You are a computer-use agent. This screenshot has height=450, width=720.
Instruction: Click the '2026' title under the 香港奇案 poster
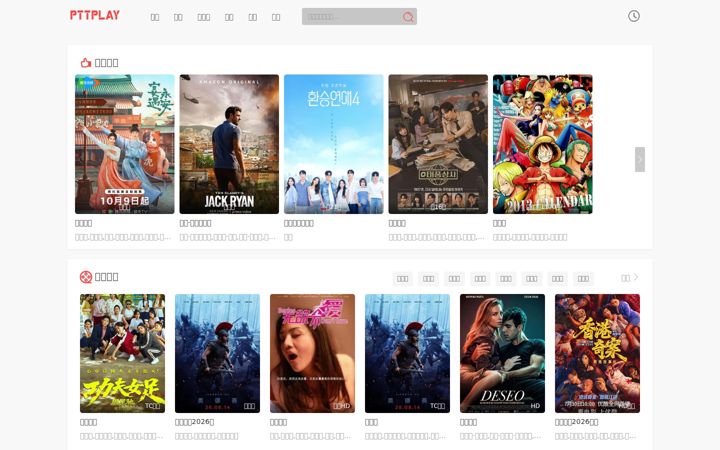pos(576,422)
